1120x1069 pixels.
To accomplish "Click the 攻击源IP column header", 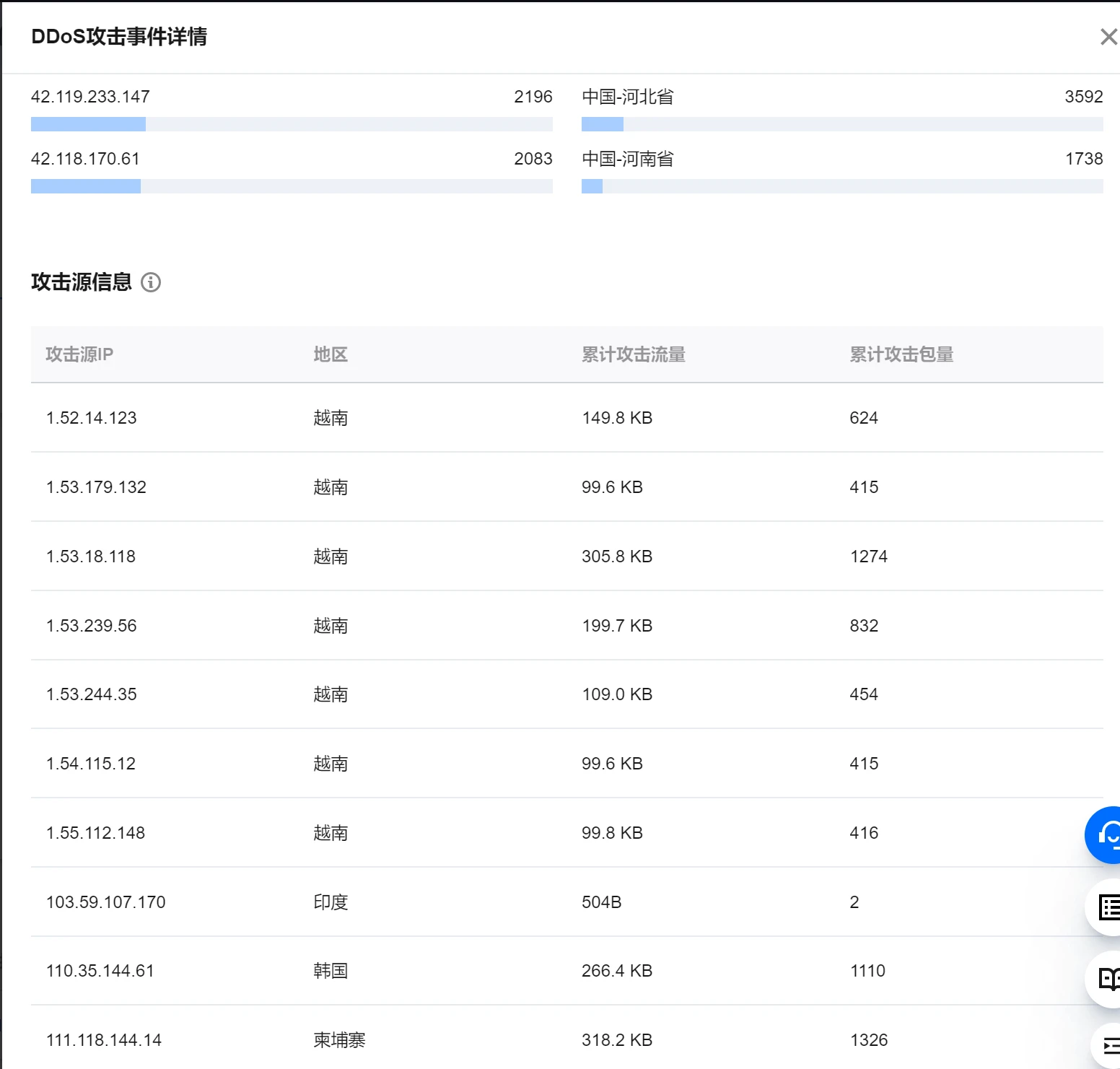I will tap(79, 354).
